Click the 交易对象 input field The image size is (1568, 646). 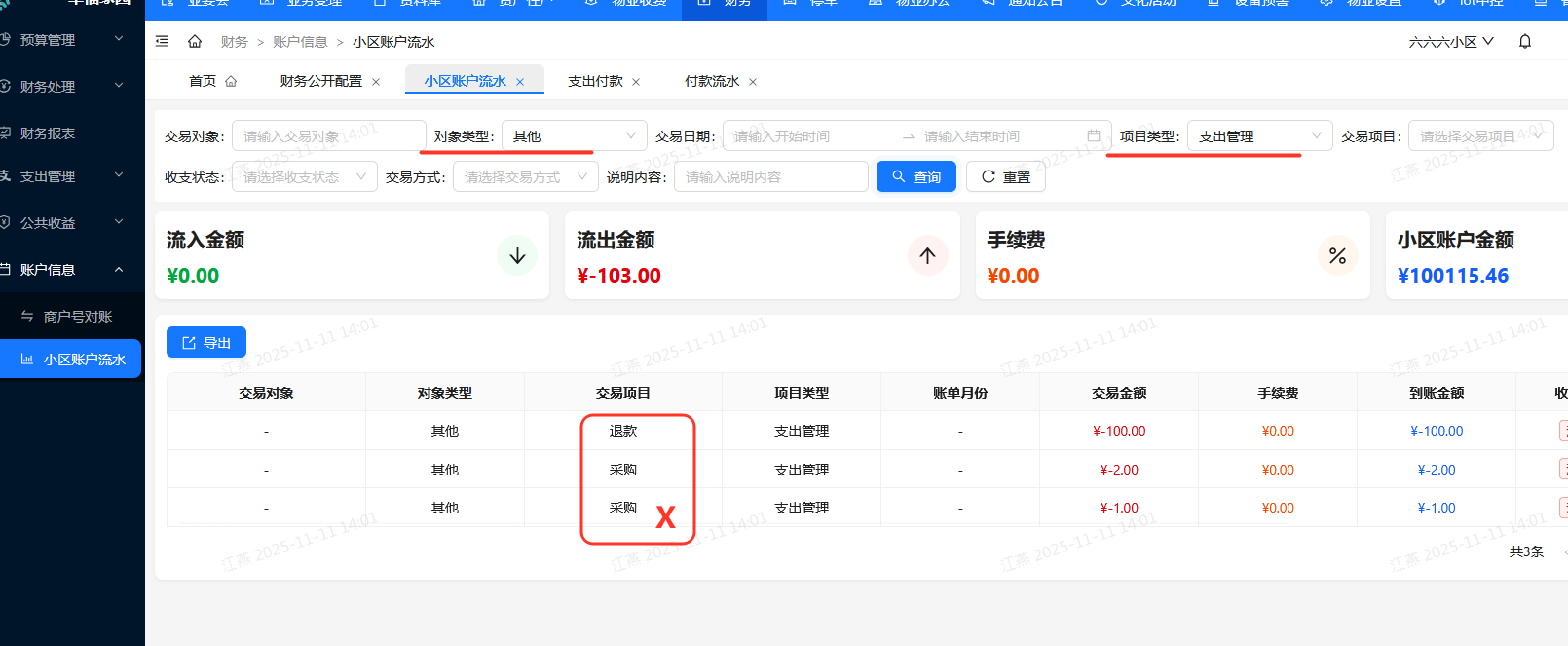pos(328,136)
